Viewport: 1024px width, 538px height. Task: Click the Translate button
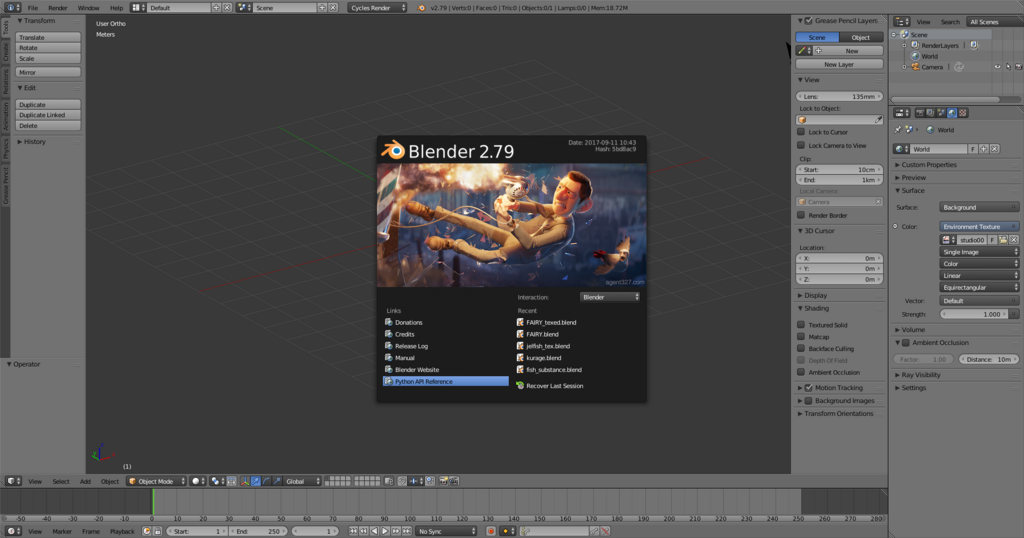point(48,37)
